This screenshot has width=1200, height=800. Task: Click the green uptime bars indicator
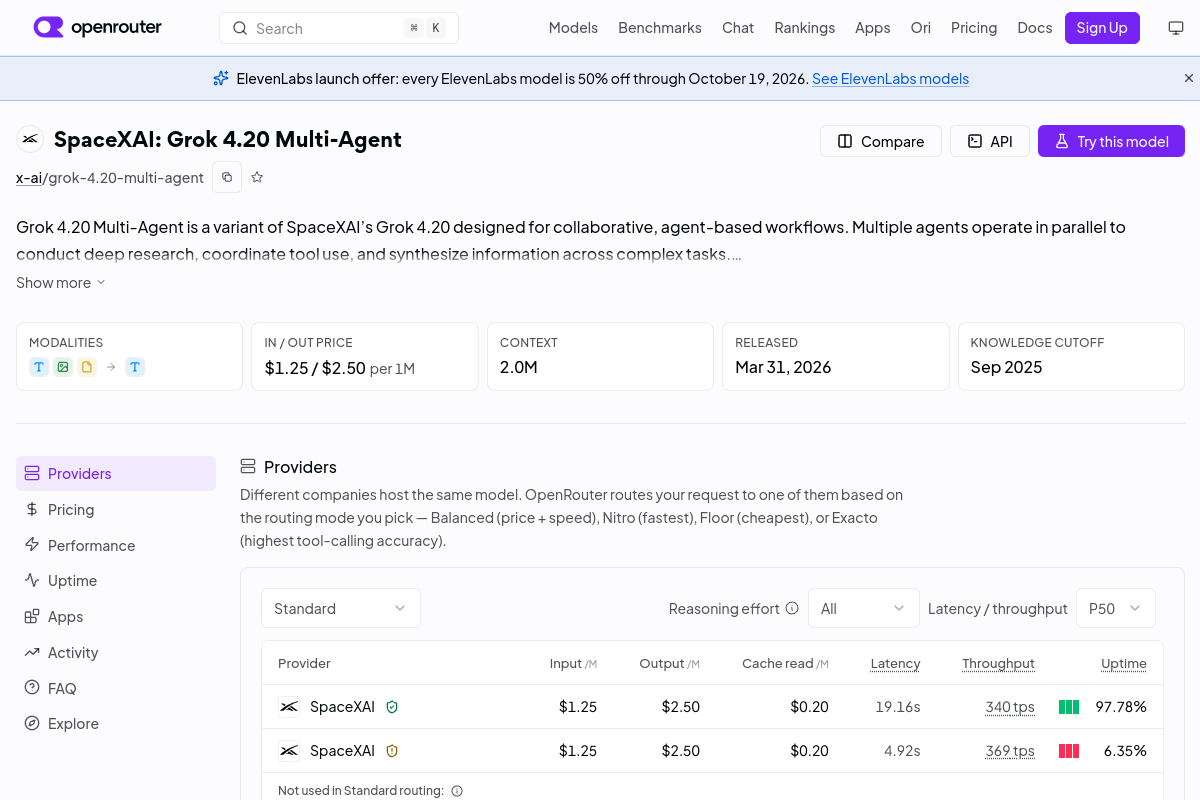point(1069,707)
